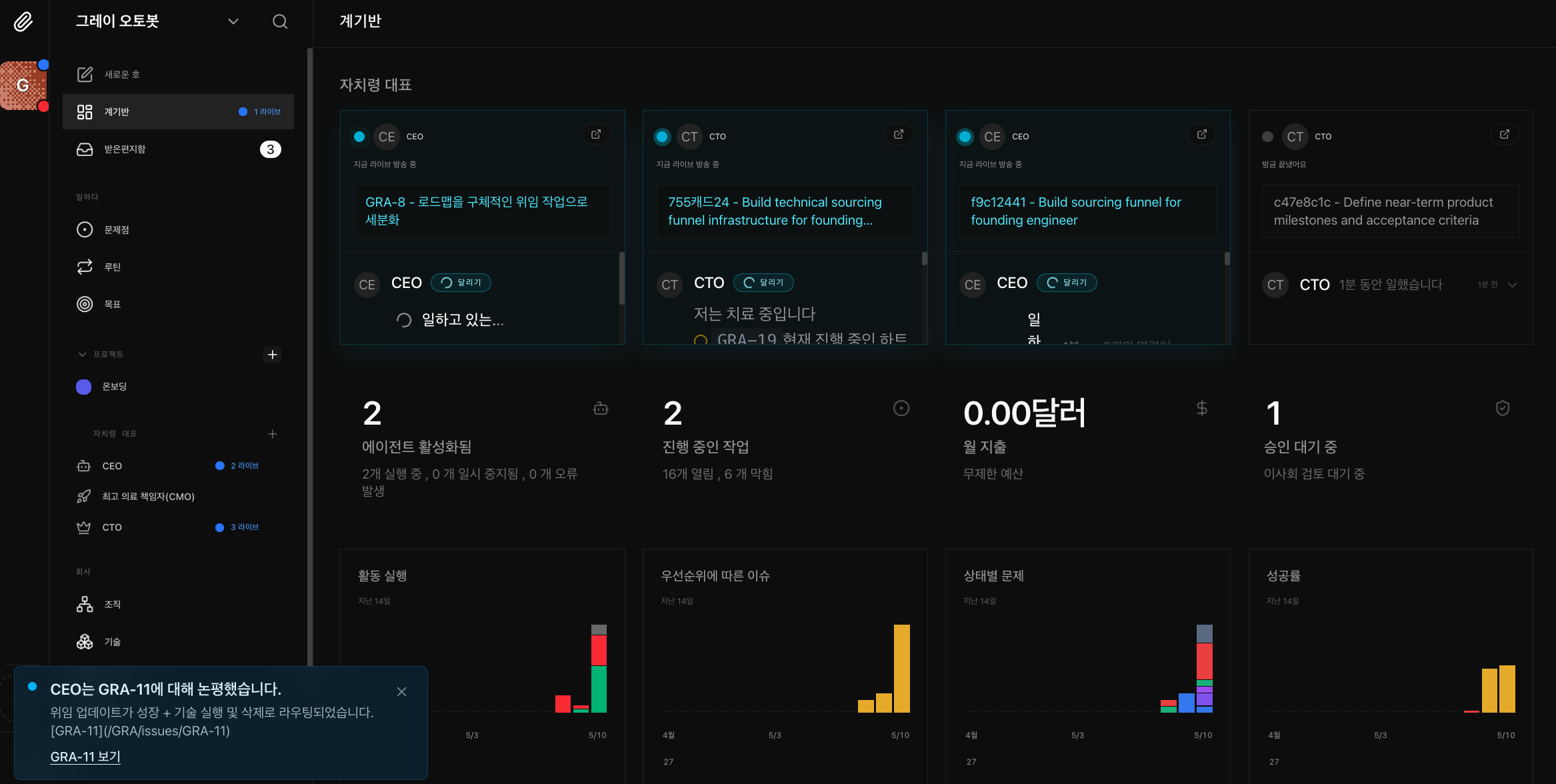Expand the CTO 1분 전 run chevron
1556x784 pixels.
(x=1512, y=285)
